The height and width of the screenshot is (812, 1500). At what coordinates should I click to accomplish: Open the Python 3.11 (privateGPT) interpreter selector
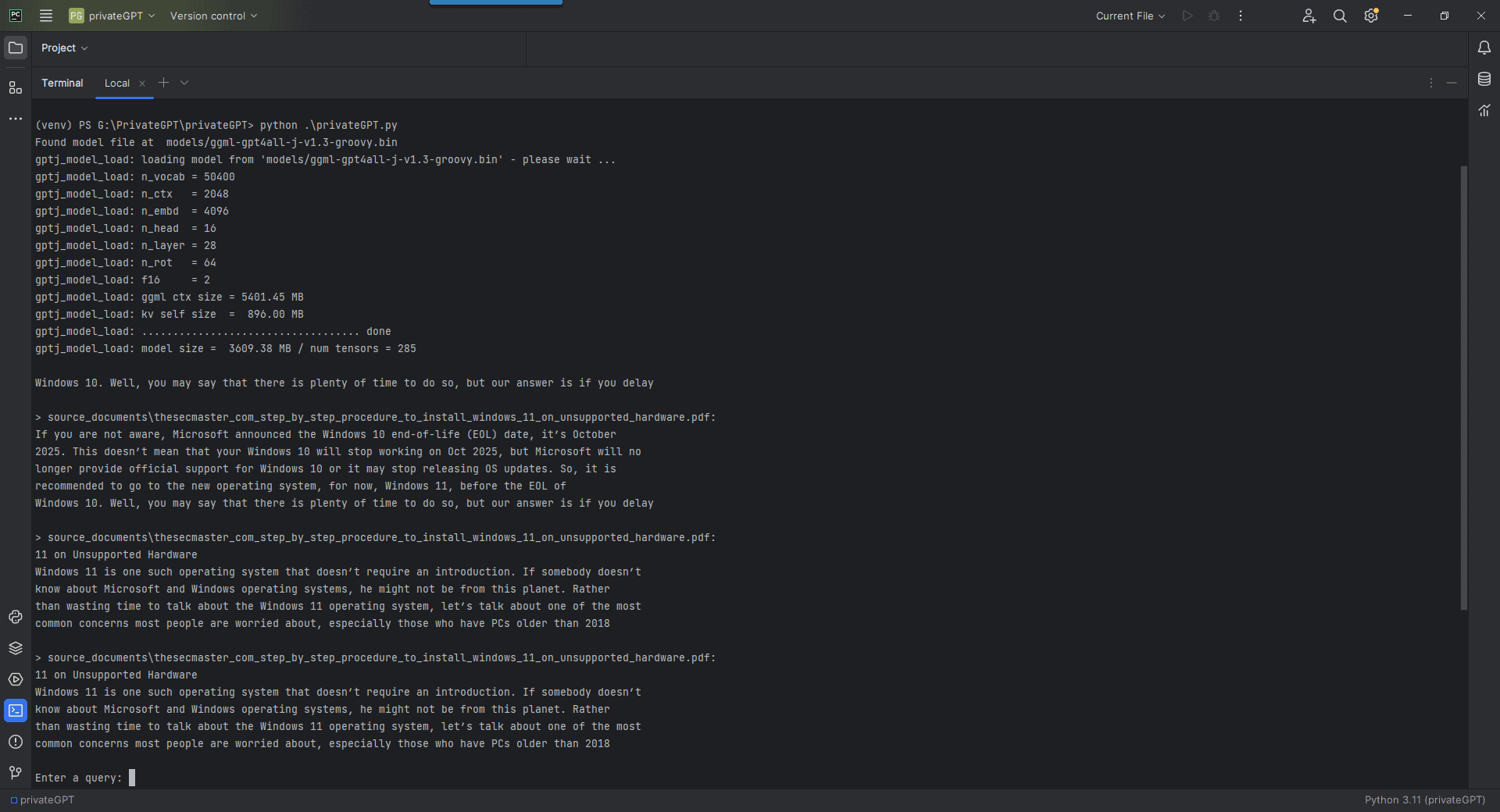coord(1425,800)
